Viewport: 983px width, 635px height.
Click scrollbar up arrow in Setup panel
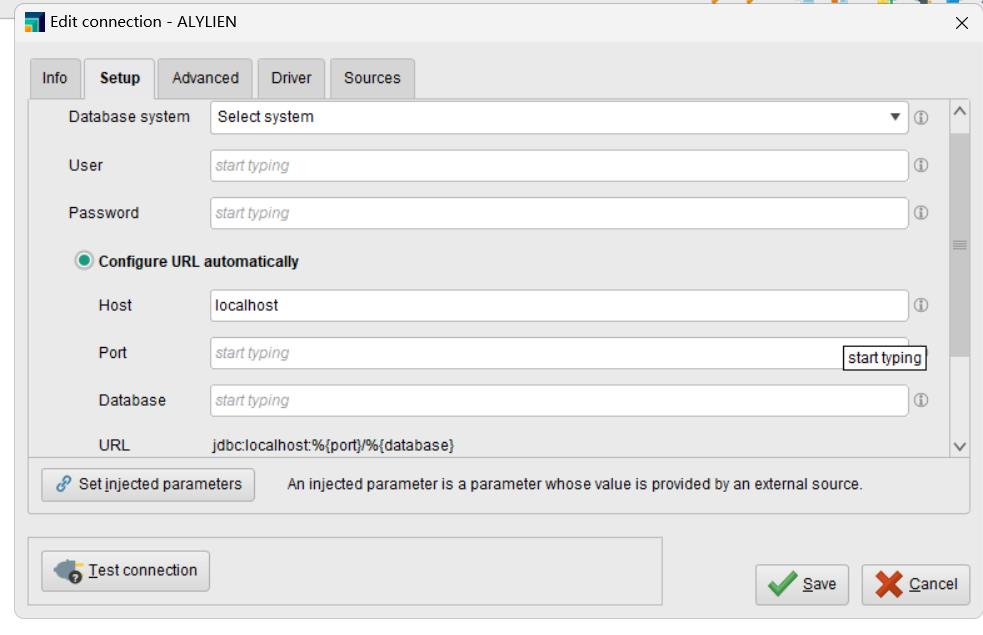click(x=959, y=111)
